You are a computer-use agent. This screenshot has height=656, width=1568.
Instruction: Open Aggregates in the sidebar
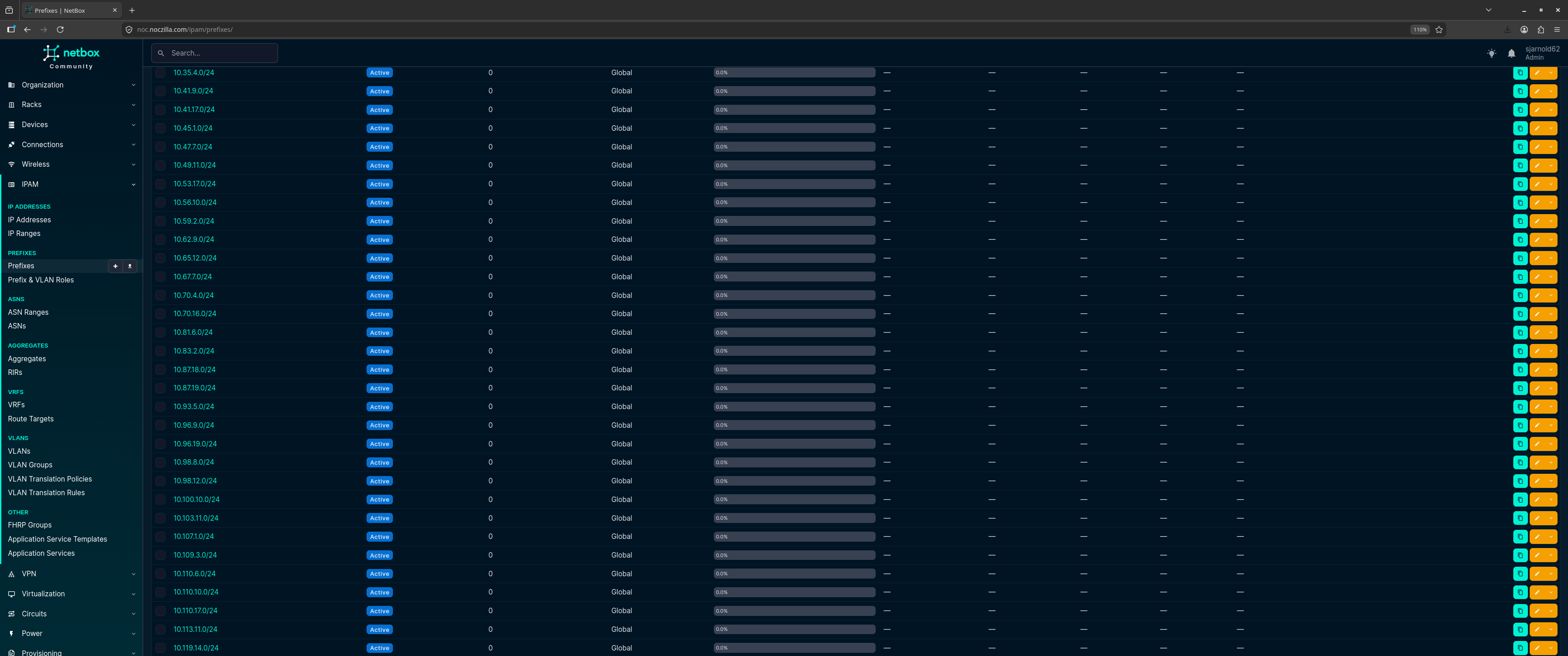coord(27,359)
